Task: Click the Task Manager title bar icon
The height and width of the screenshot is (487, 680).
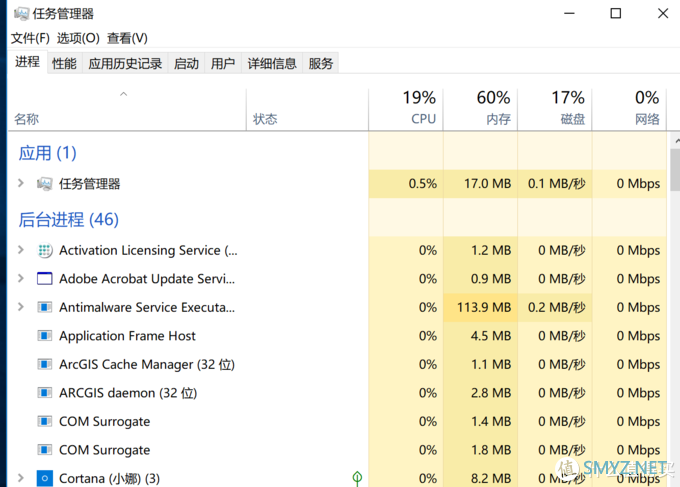Action: pos(21,14)
